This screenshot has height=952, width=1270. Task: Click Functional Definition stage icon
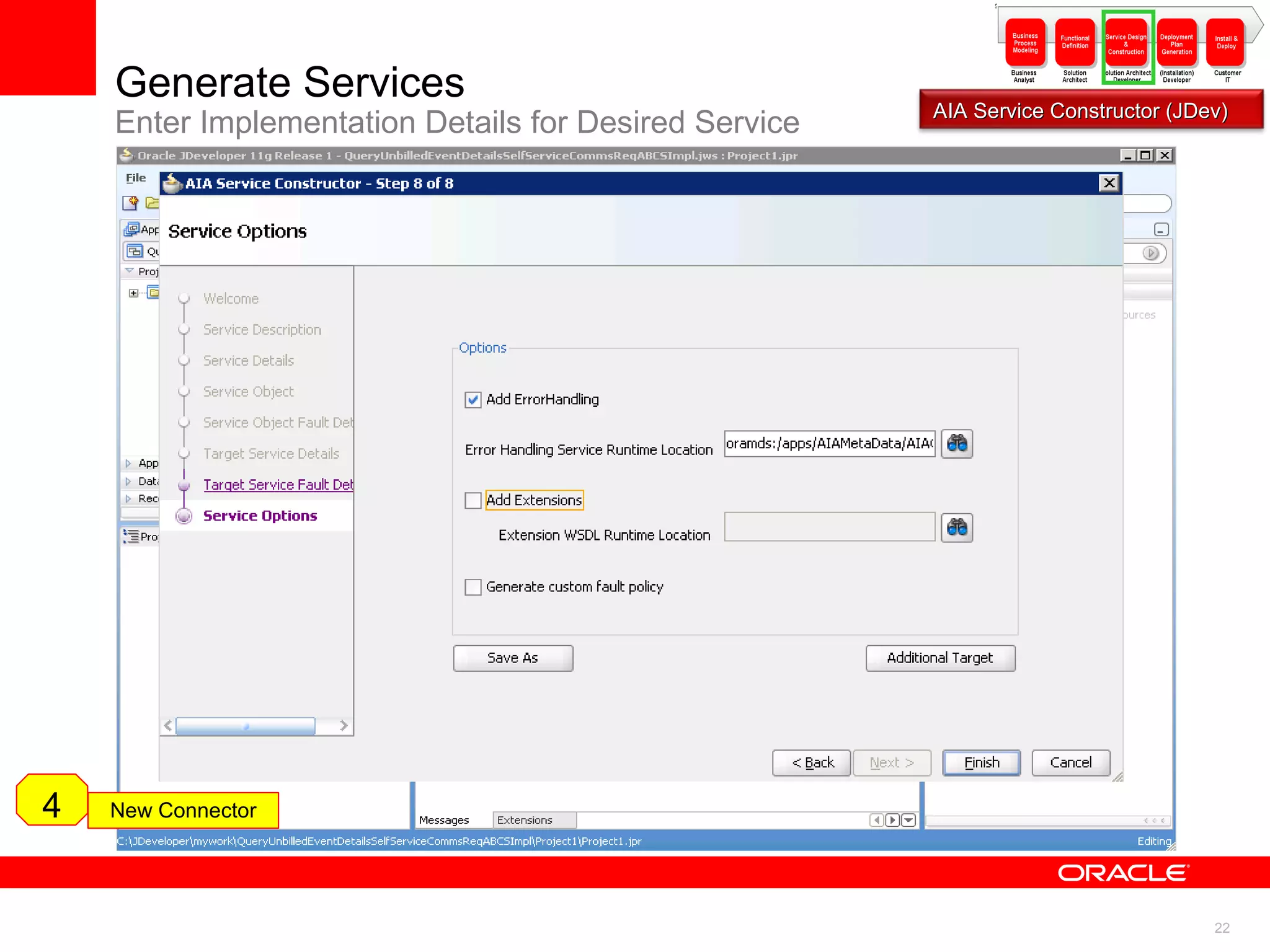(x=1075, y=43)
